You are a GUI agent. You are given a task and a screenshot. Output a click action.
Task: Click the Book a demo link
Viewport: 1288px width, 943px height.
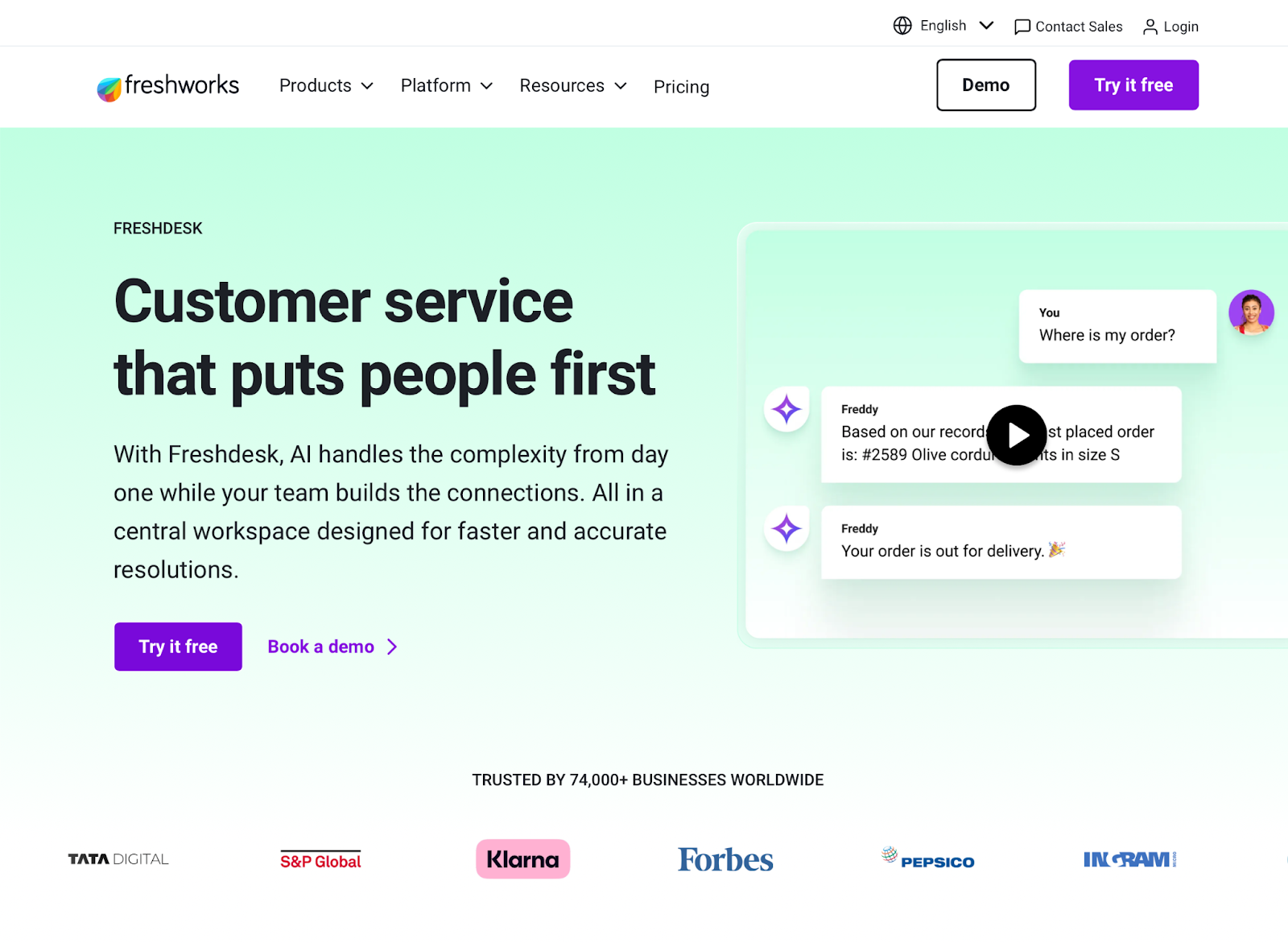tap(332, 647)
